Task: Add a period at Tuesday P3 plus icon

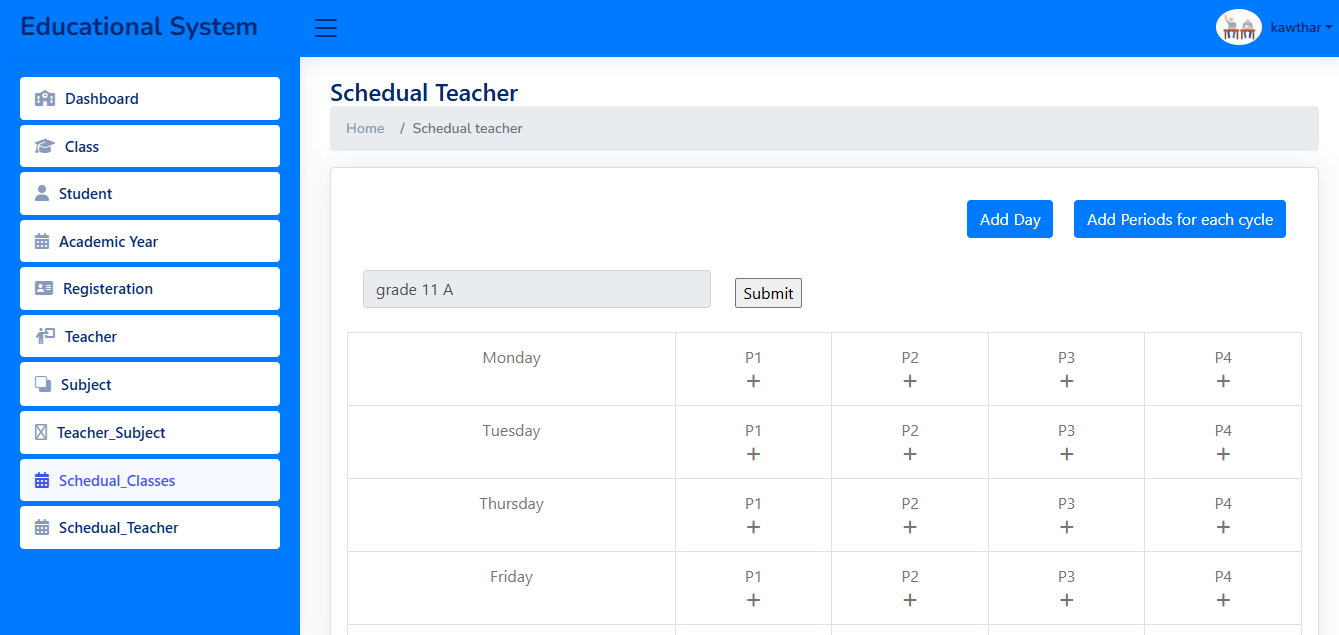Action: point(1066,454)
